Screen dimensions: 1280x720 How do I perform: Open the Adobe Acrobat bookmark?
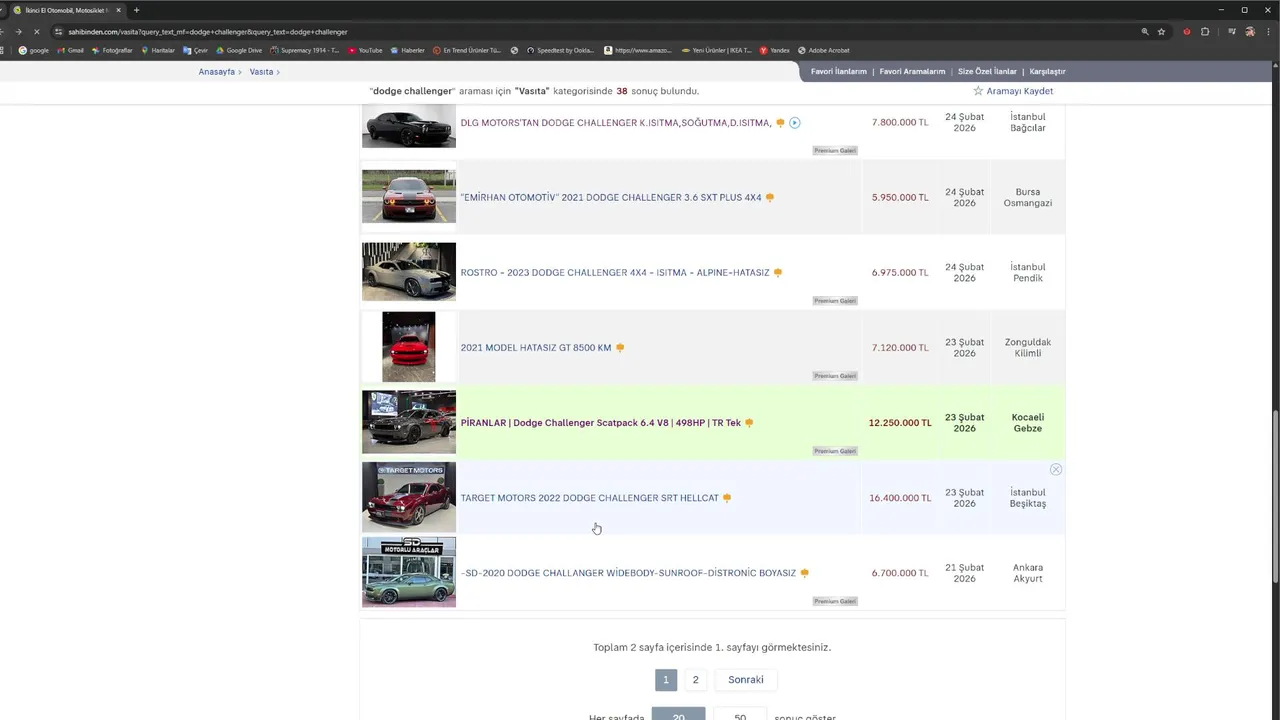tap(824, 50)
